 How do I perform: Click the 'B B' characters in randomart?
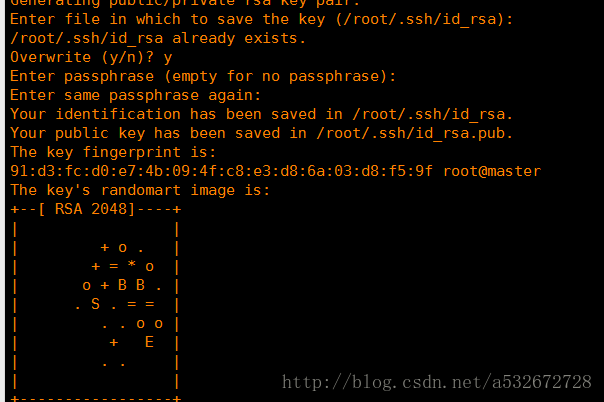coord(131,285)
